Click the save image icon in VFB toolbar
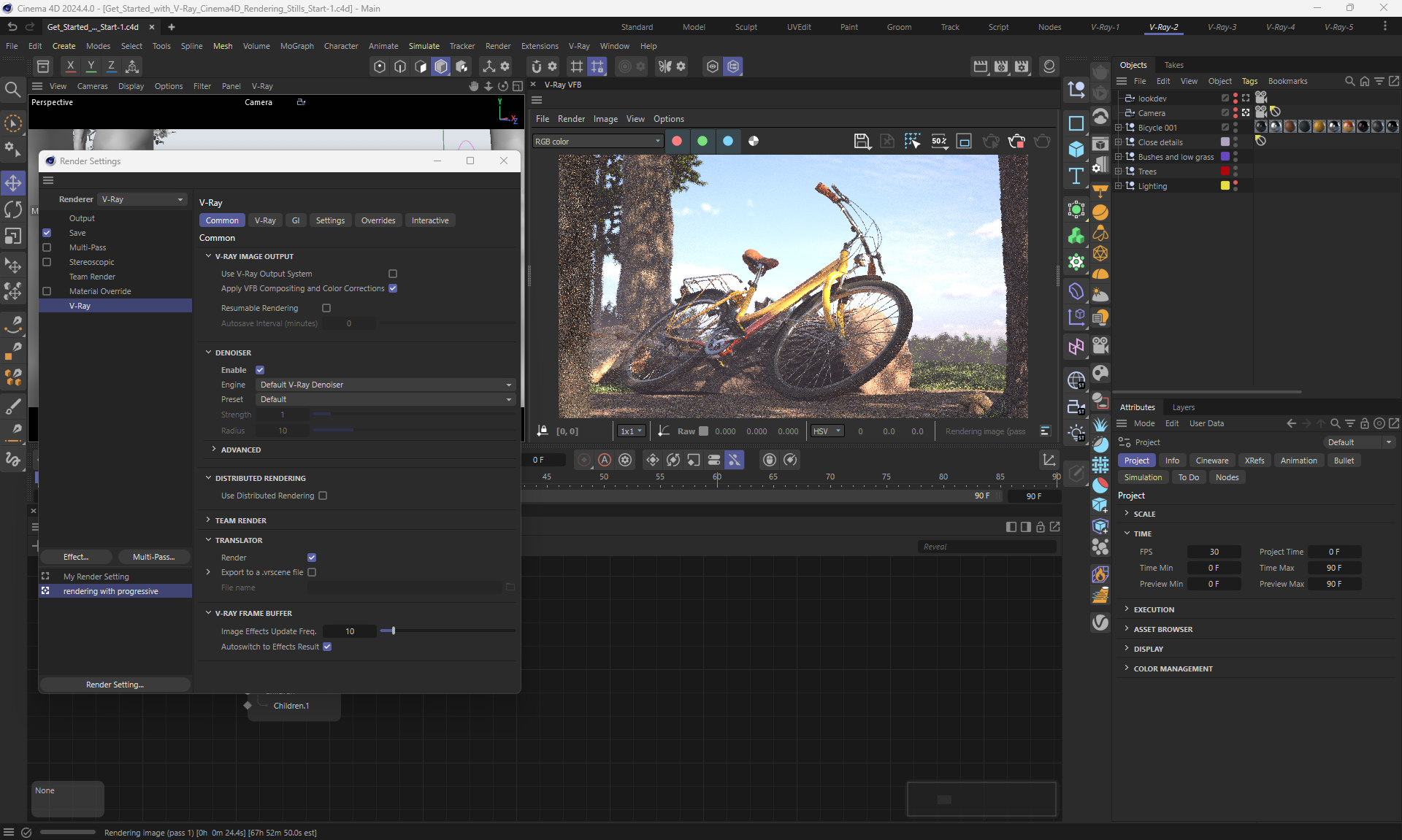This screenshot has height=840, width=1402. (x=862, y=141)
